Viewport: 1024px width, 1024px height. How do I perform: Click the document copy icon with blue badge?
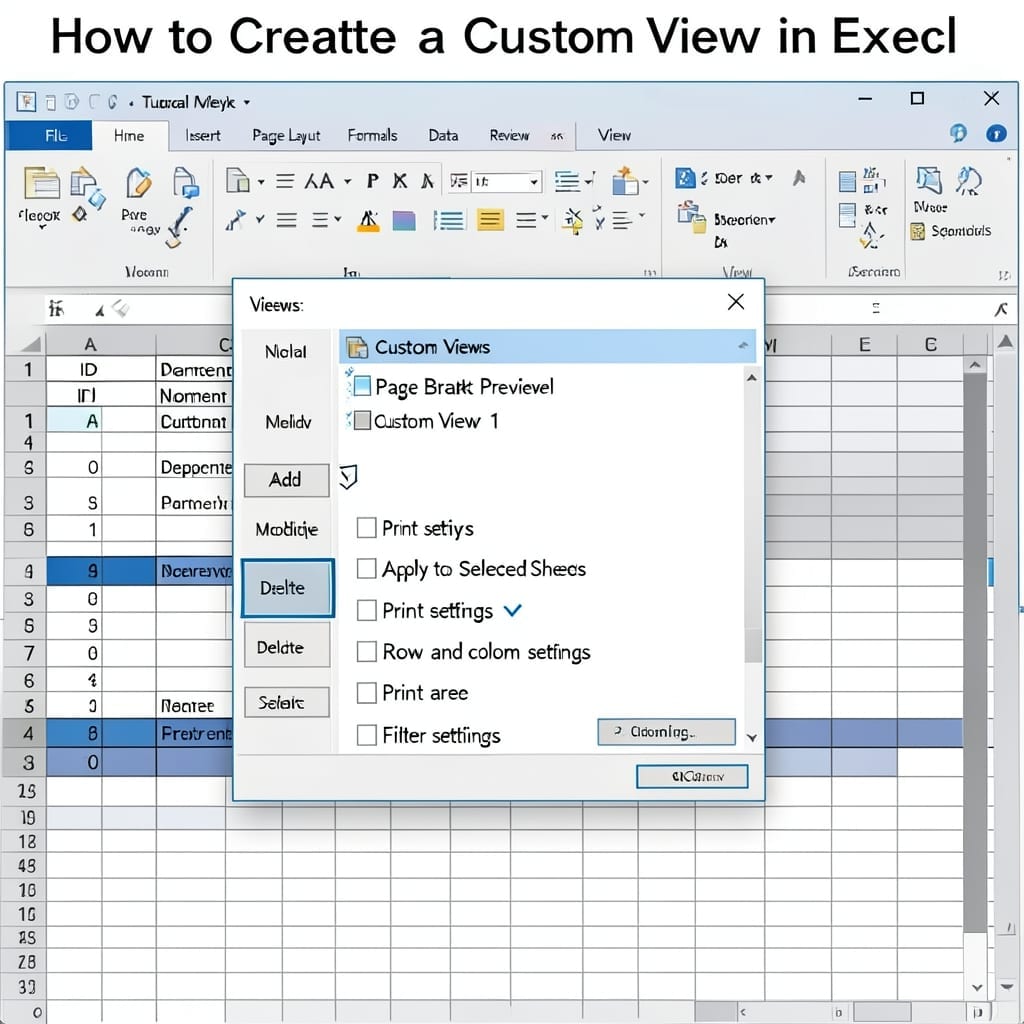pyautogui.click(x=186, y=182)
